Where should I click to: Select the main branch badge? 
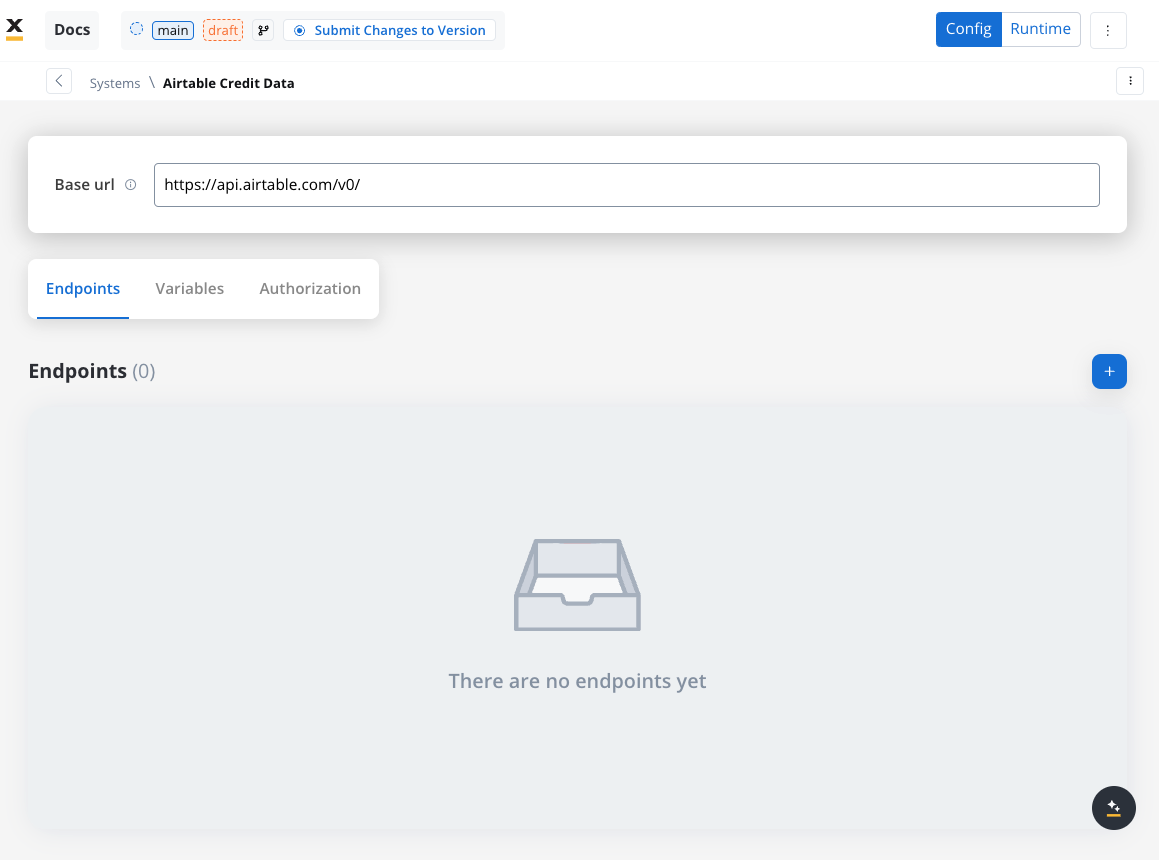pos(173,30)
